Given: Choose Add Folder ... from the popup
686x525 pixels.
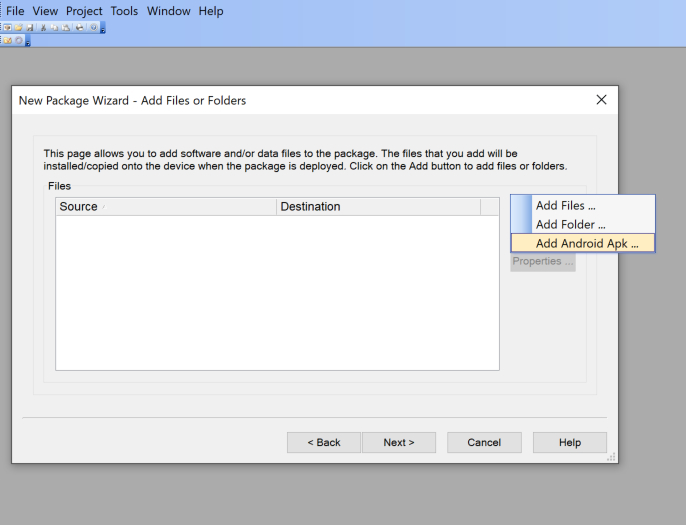Looking at the screenshot, I should (583, 224).
